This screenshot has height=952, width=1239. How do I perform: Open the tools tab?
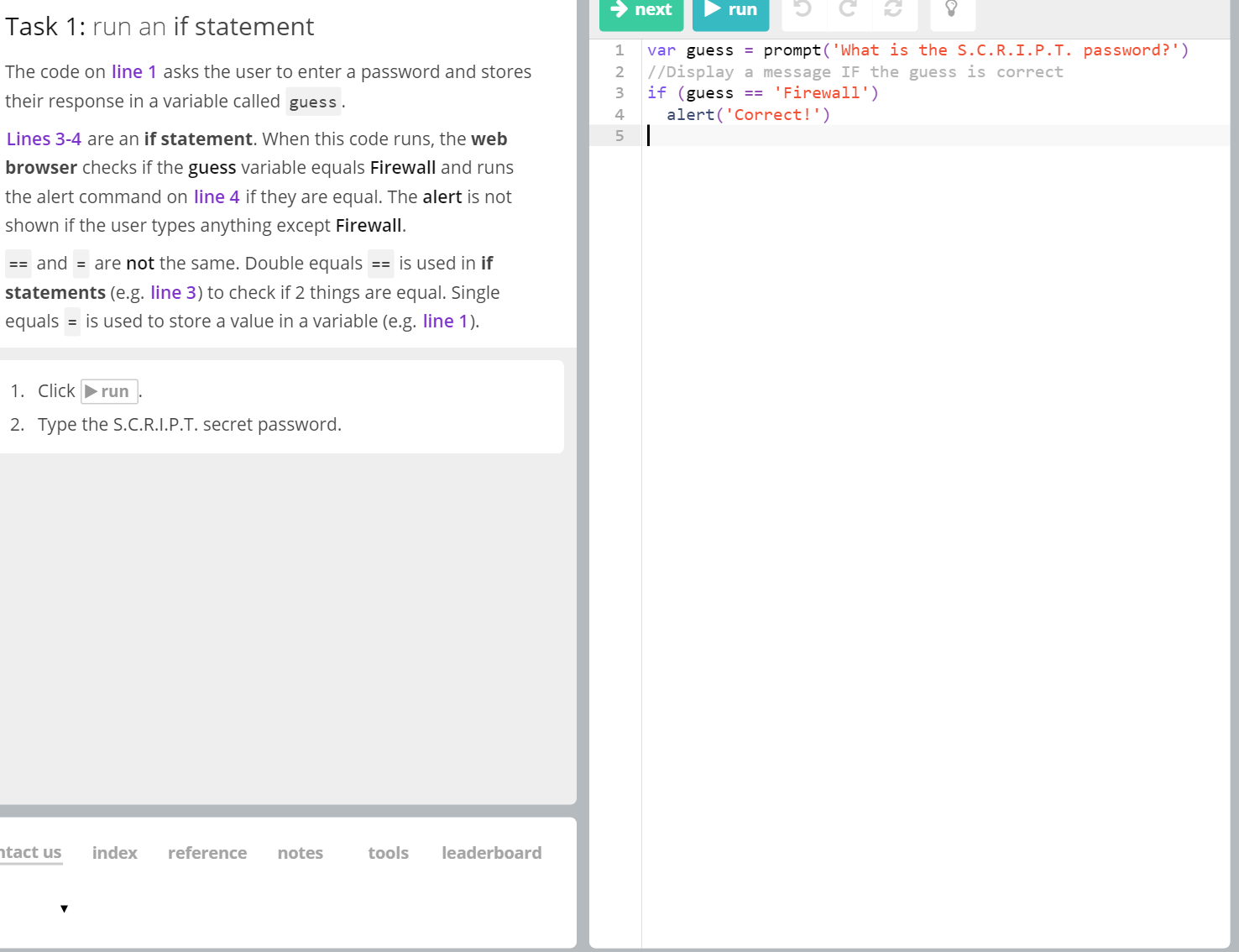click(x=388, y=853)
